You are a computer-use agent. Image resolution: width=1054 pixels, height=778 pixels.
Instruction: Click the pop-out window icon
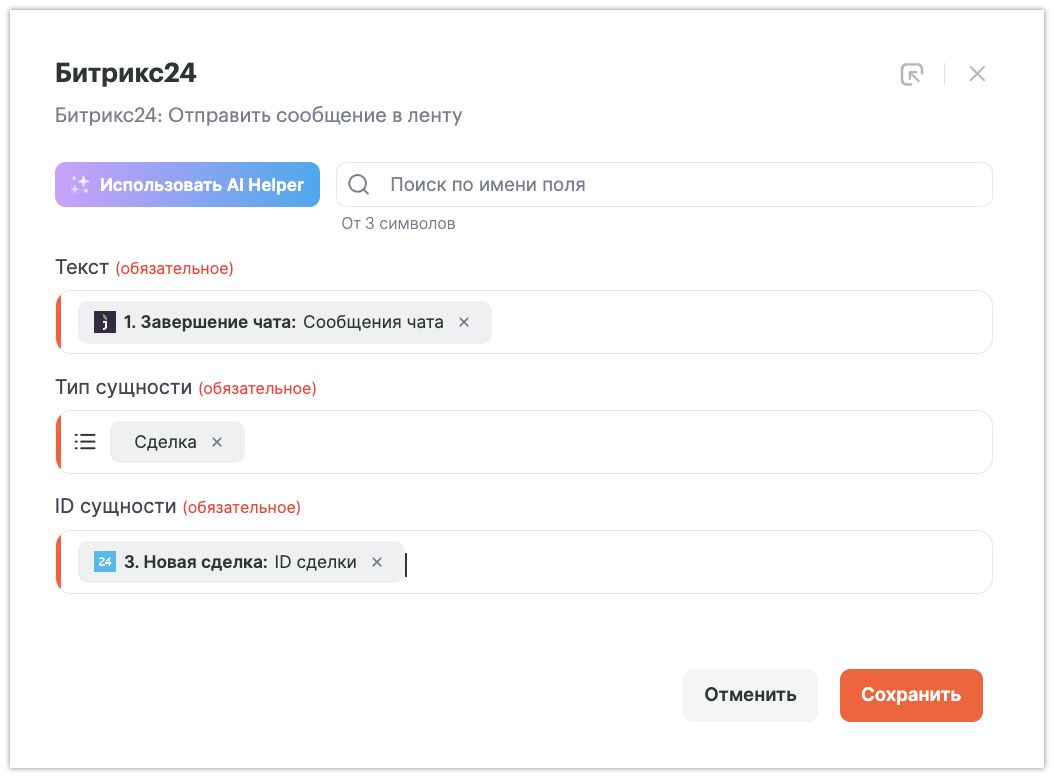click(x=911, y=74)
